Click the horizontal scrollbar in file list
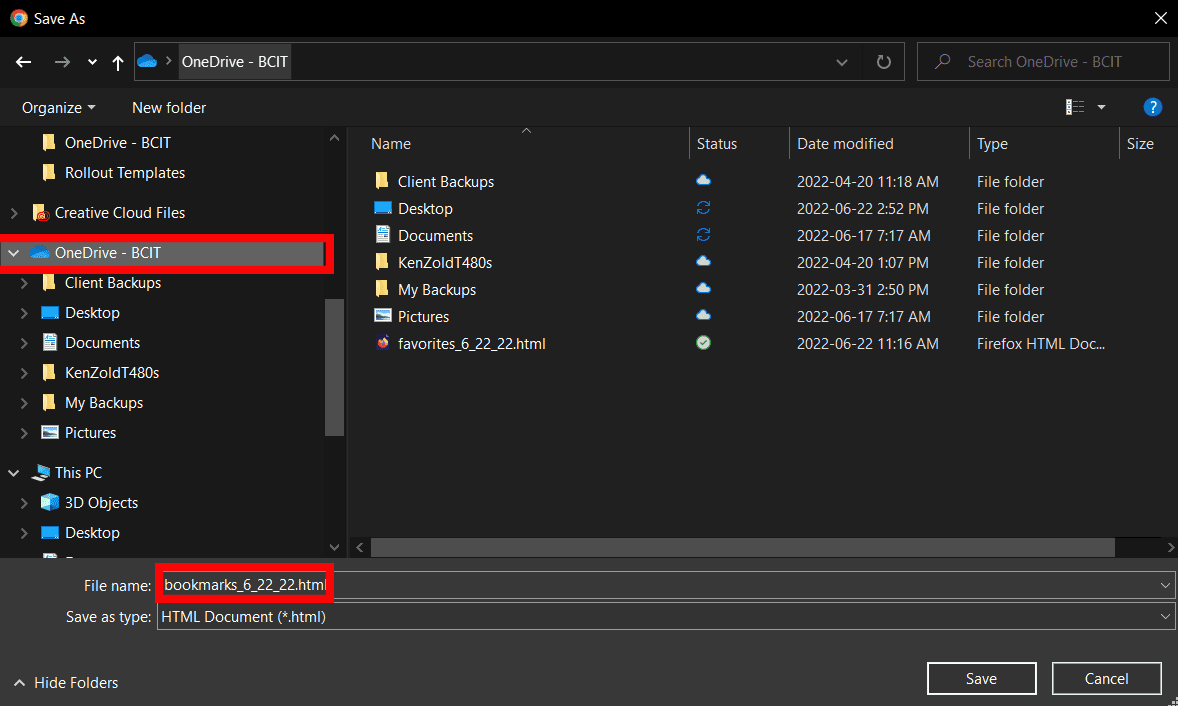The width and height of the screenshot is (1178, 706). coord(742,547)
